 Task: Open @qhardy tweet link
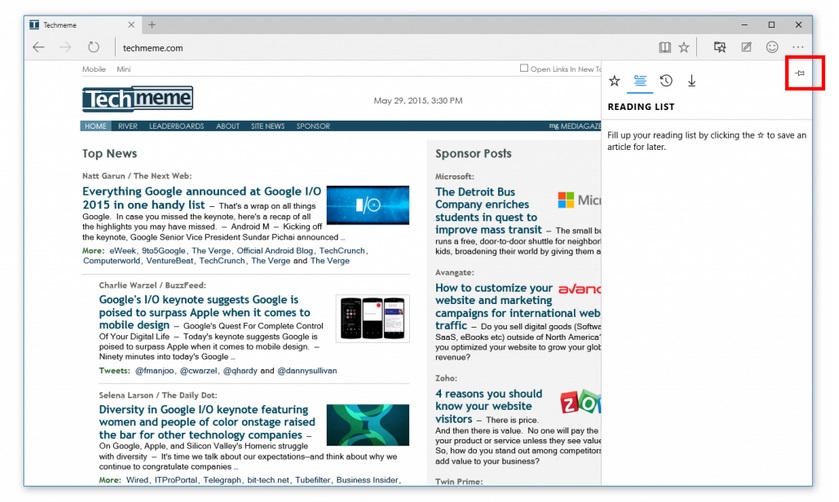(240, 370)
